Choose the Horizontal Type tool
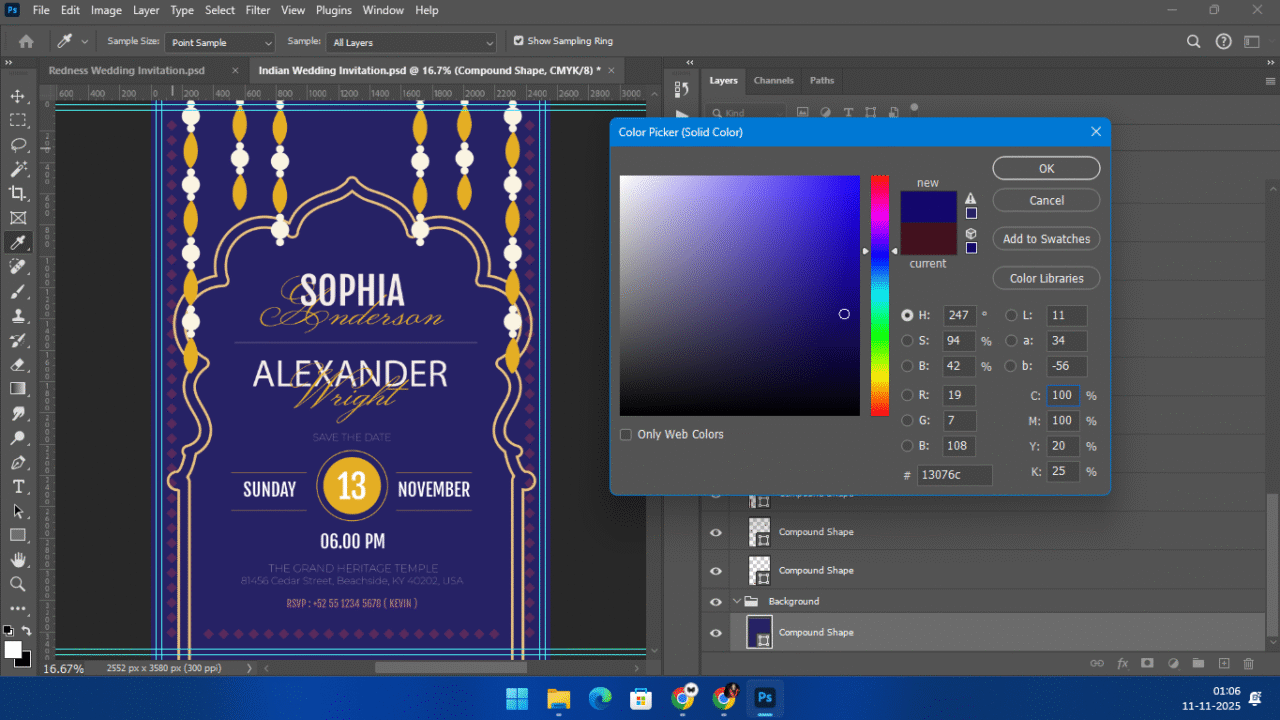1280x720 pixels. coord(18,487)
